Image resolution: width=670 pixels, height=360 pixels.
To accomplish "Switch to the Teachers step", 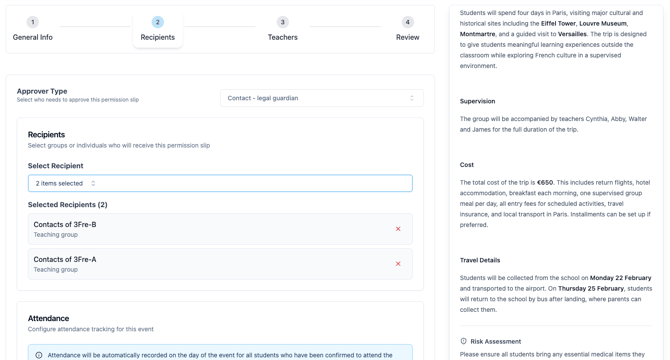I will pyautogui.click(x=282, y=37).
